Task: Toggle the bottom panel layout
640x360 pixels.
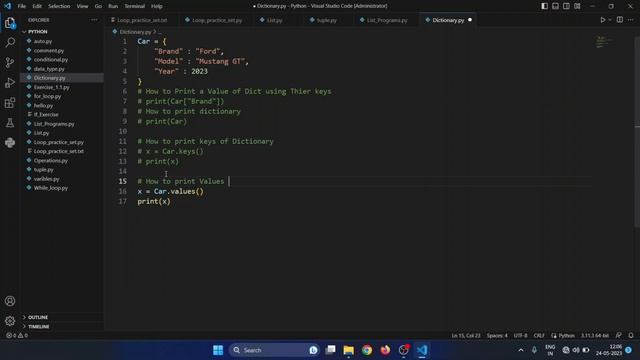Action: [x=556, y=6]
